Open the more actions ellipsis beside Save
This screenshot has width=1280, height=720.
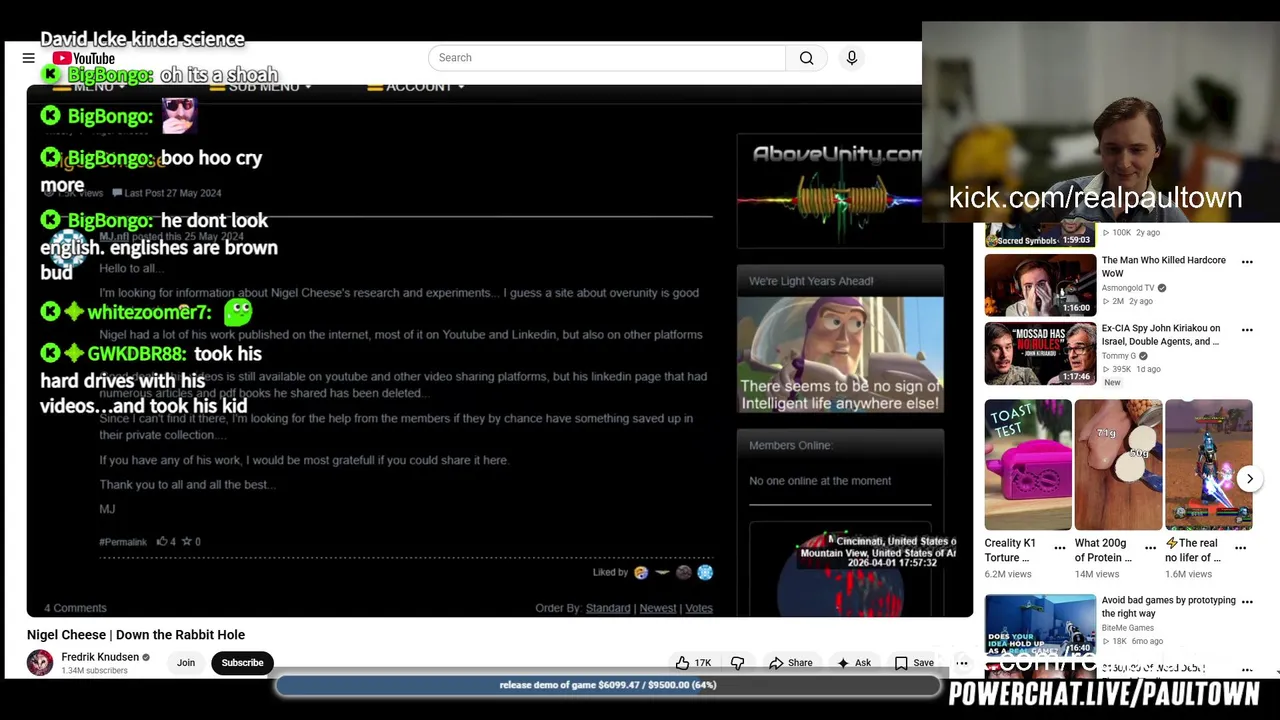pos(962,663)
